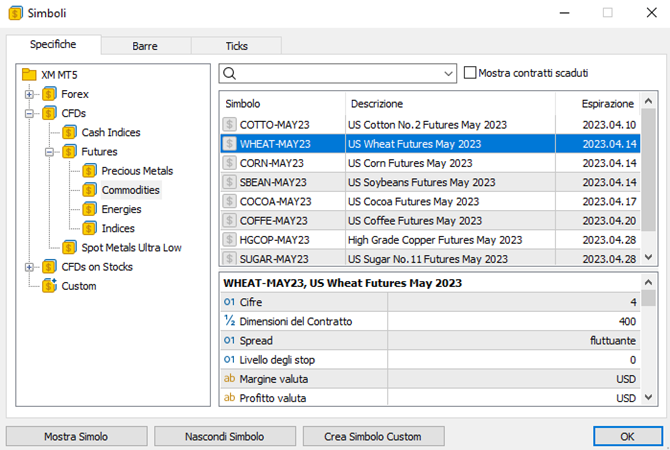This screenshot has height=450, width=670.
Task: Click specification panel scrollbar up arrow
Action: coord(648,282)
